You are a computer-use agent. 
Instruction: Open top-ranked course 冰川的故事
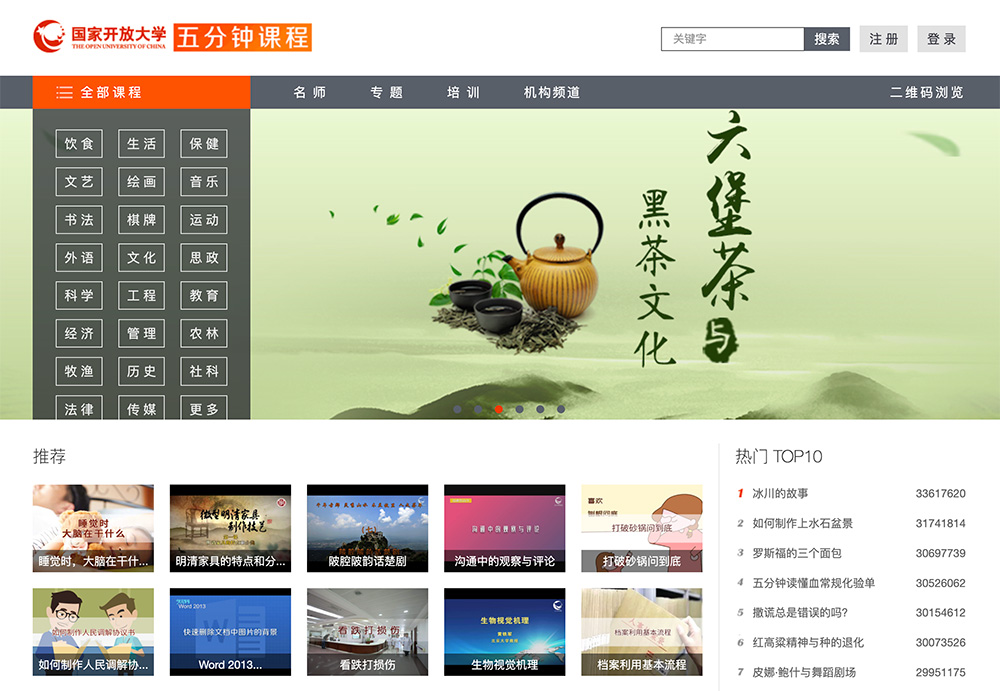(780, 493)
